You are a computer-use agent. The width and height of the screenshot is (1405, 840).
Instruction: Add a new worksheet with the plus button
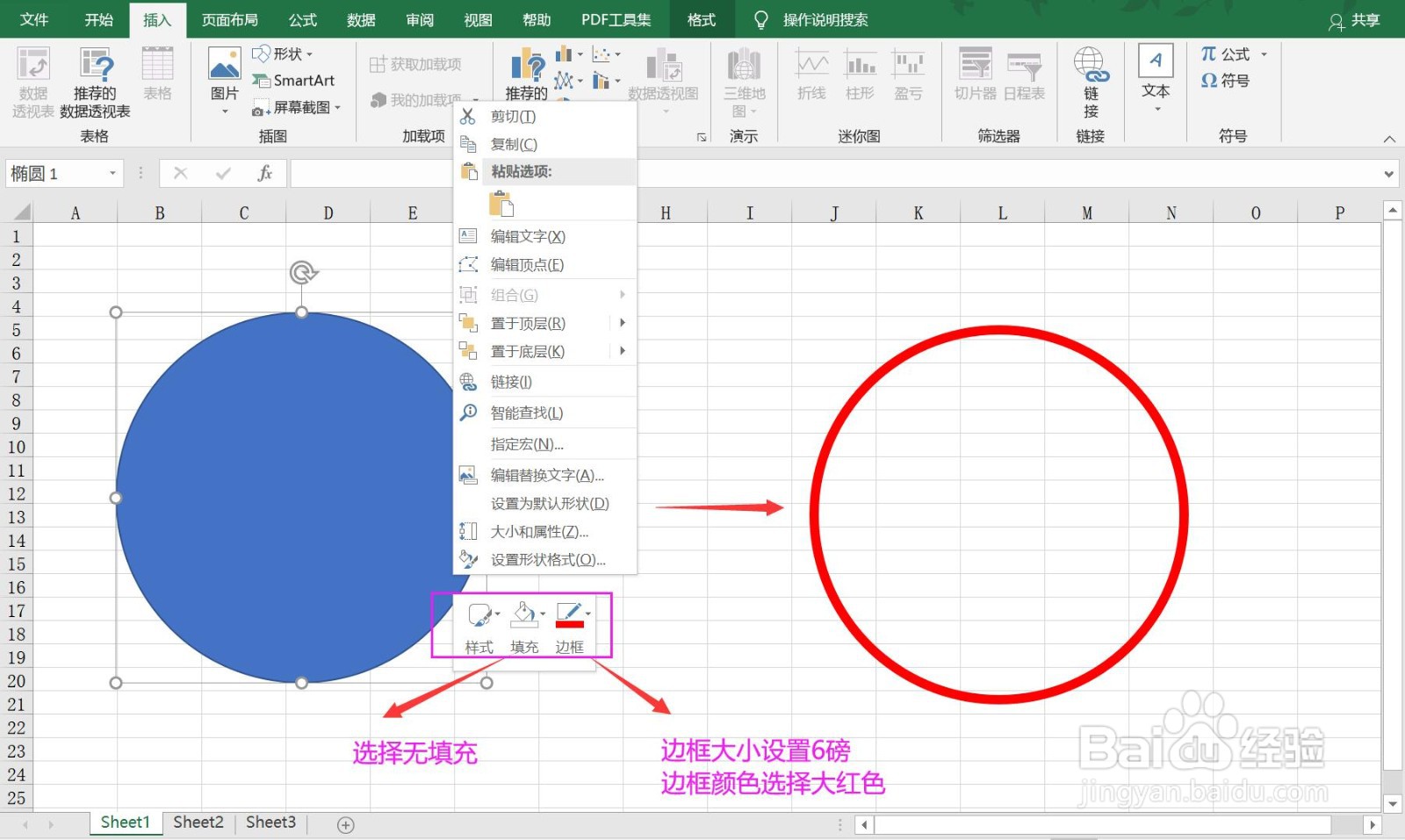[344, 823]
